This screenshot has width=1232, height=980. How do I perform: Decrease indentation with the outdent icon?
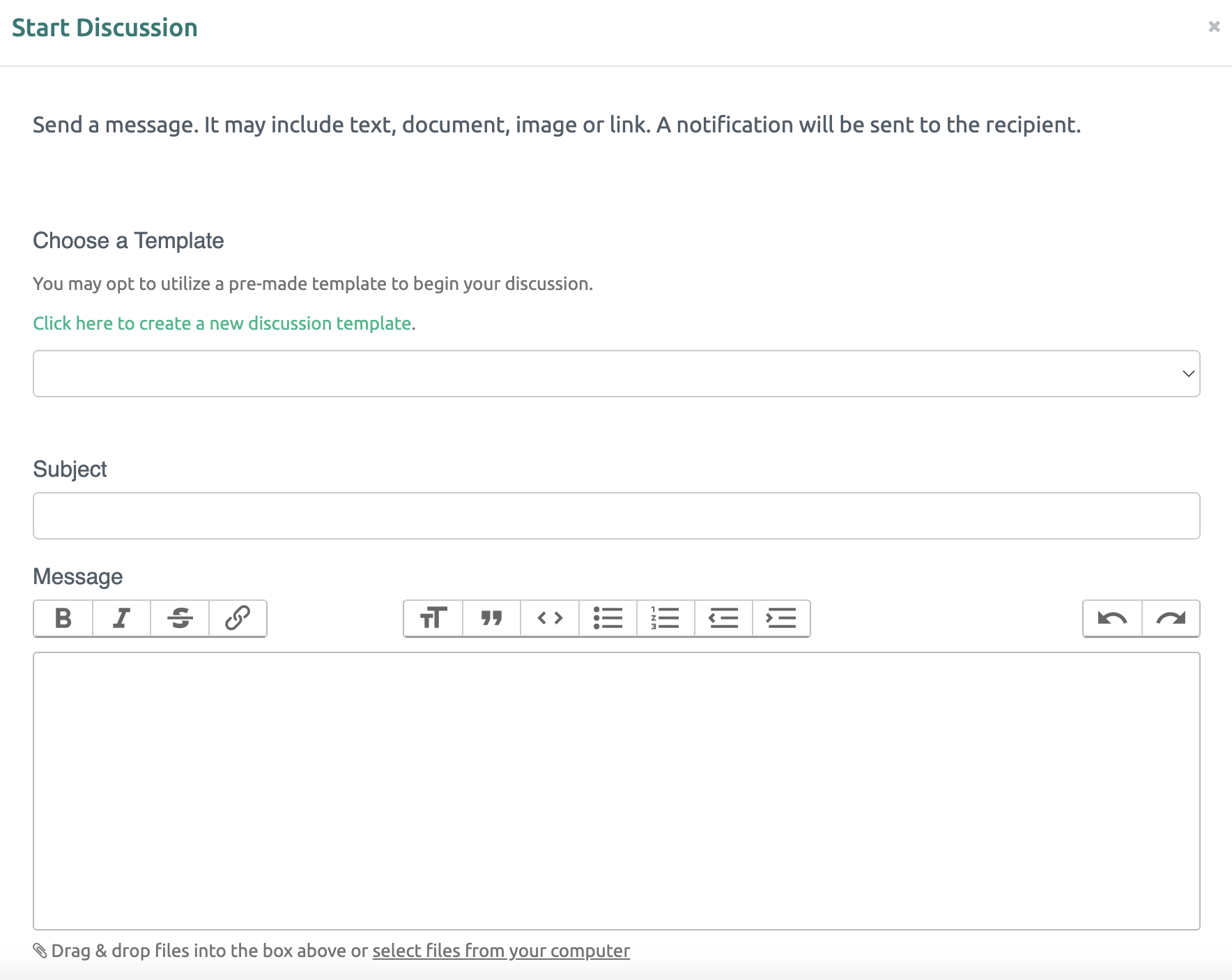coord(723,618)
